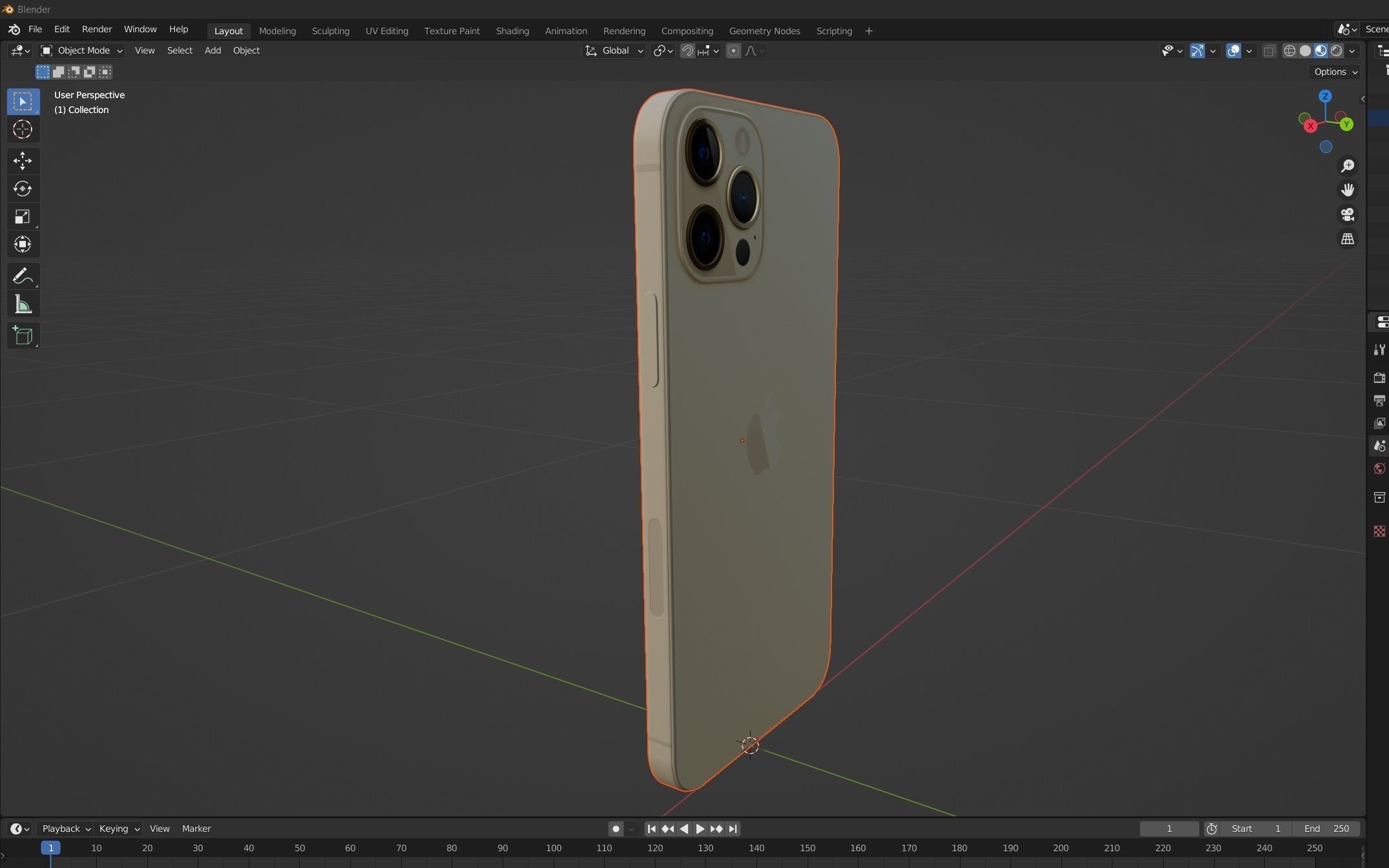Toggle camera view with camera icon
Image resolution: width=1389 pixels, height=868 pixels.
point(1348,214)
